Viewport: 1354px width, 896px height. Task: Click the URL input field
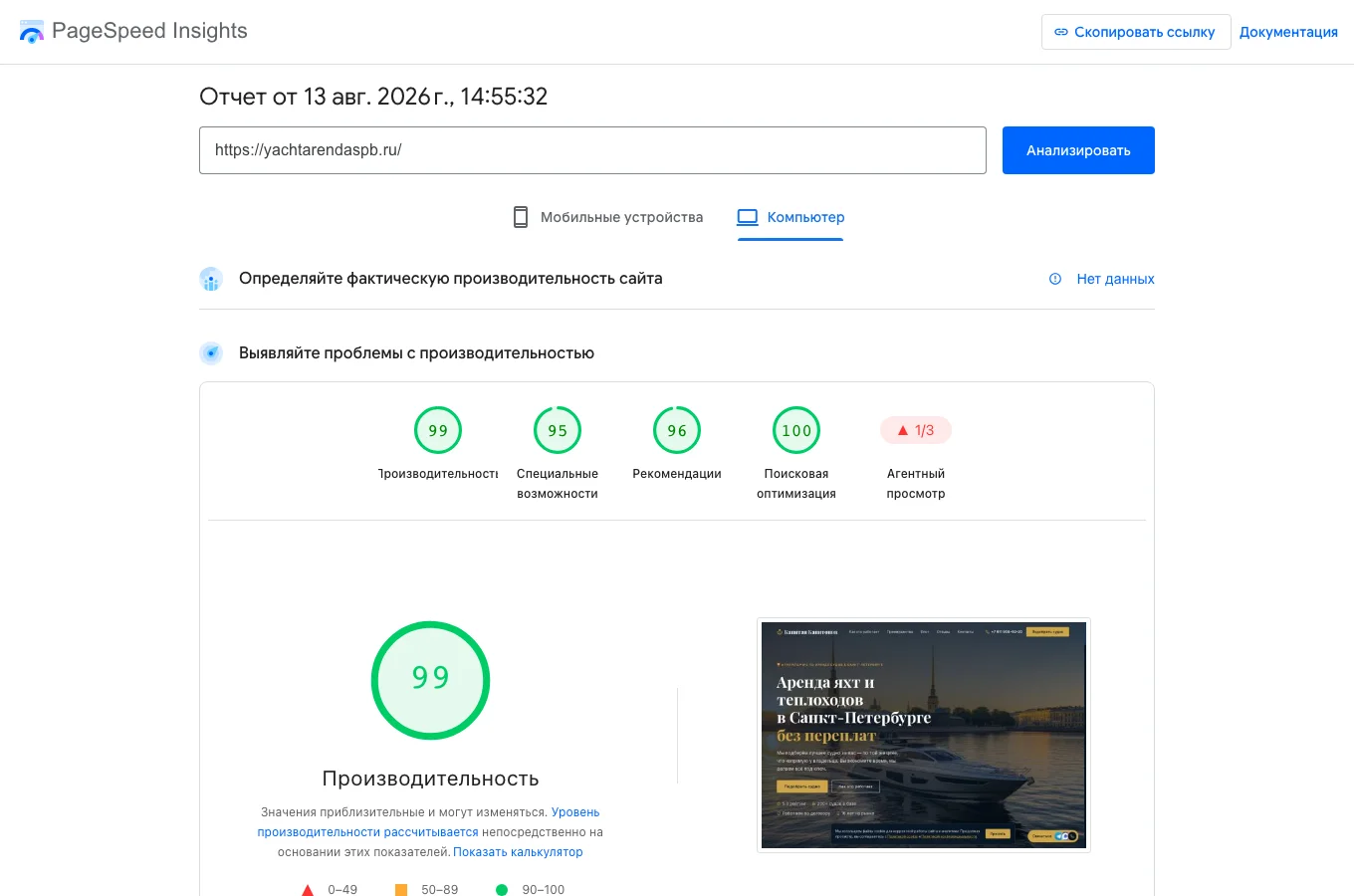click(592, 150)
